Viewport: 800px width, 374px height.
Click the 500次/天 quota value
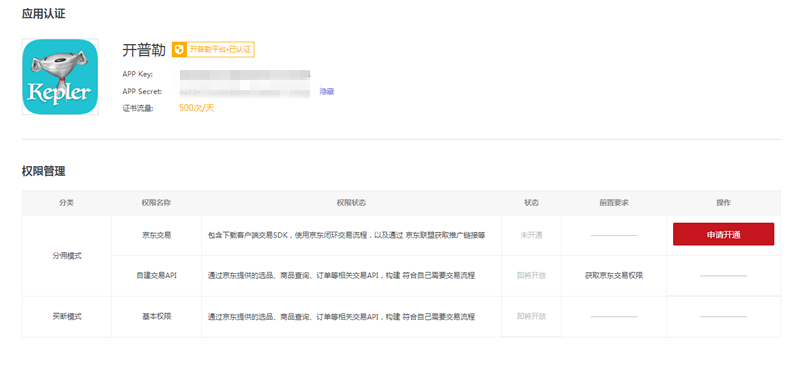[x=196, y=108]
